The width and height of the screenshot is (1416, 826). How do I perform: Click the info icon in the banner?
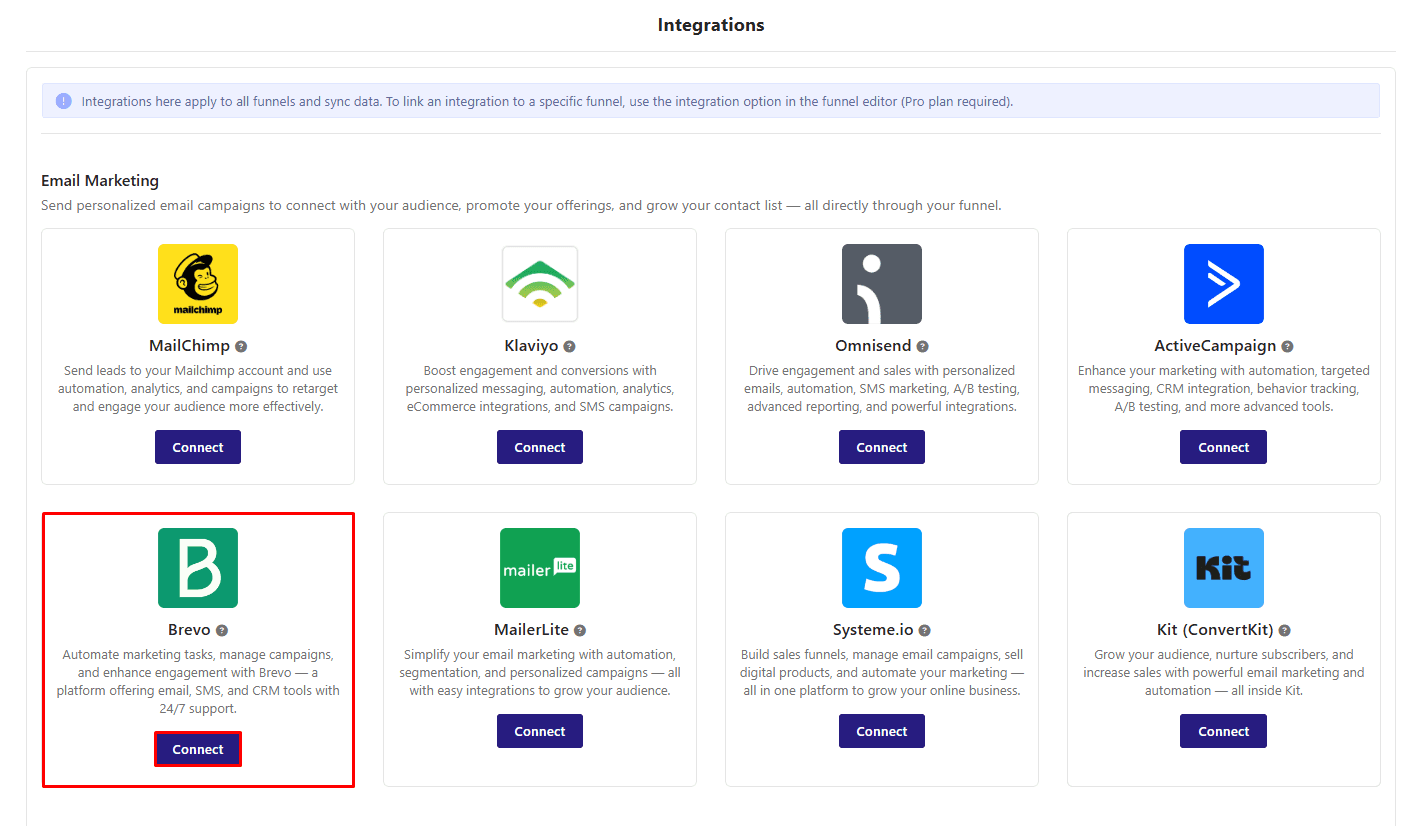(63, 101)
